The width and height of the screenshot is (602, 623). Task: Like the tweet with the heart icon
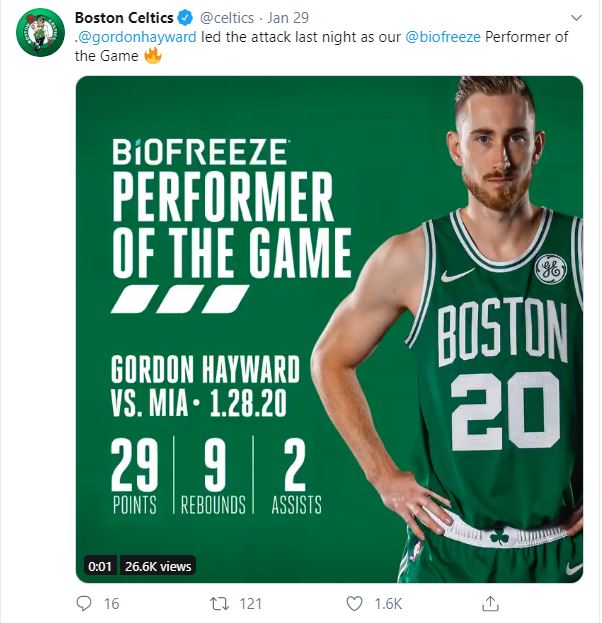tap(354, 604)
